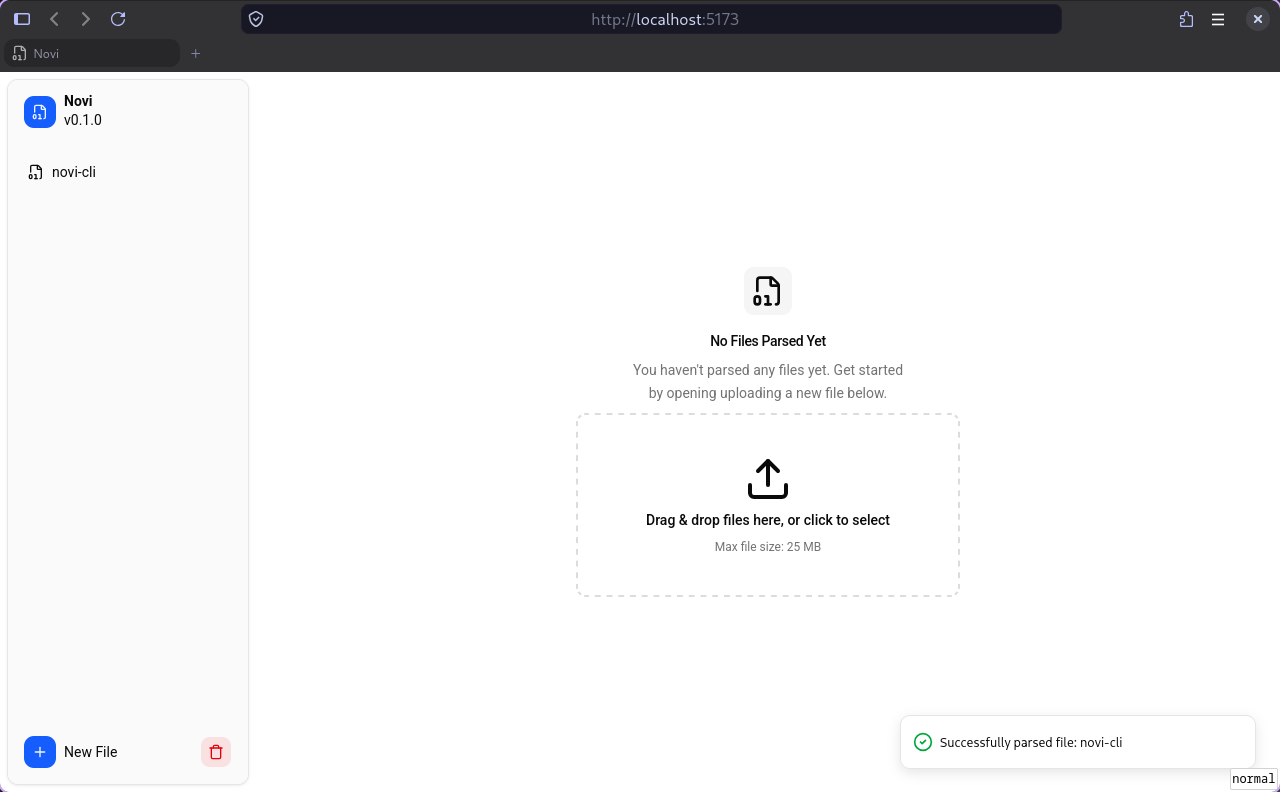The width and height of the screenshot is (1280, 792).
Task: Click the blue plus New File icon
Action: (40, 752)
